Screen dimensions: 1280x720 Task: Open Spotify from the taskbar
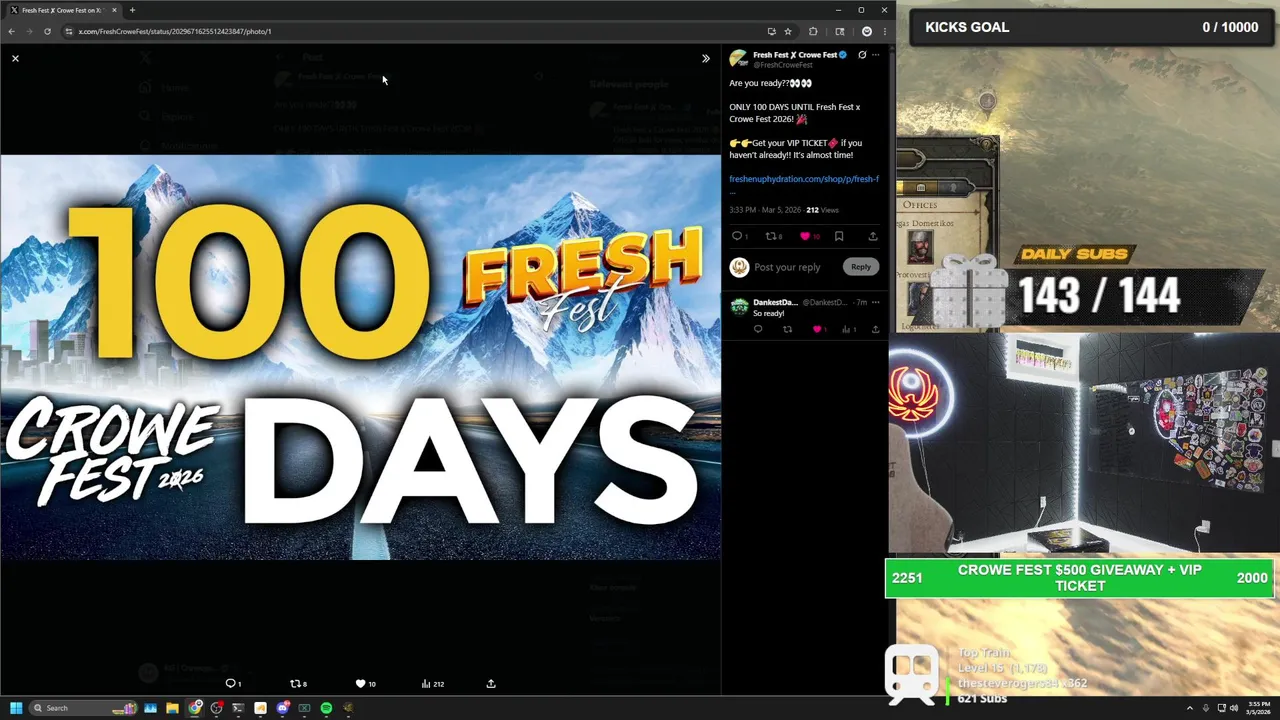(326, 708)
